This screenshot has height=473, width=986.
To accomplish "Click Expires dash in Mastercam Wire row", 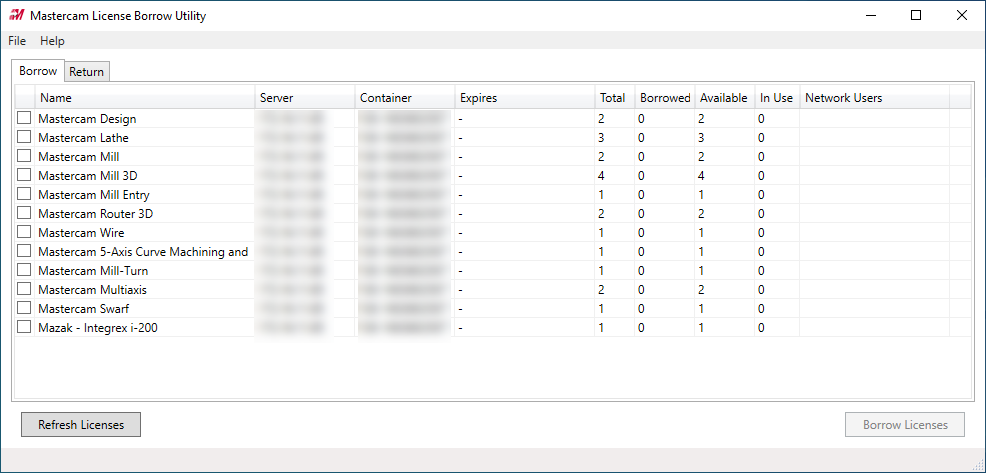I will coord(461,232).
